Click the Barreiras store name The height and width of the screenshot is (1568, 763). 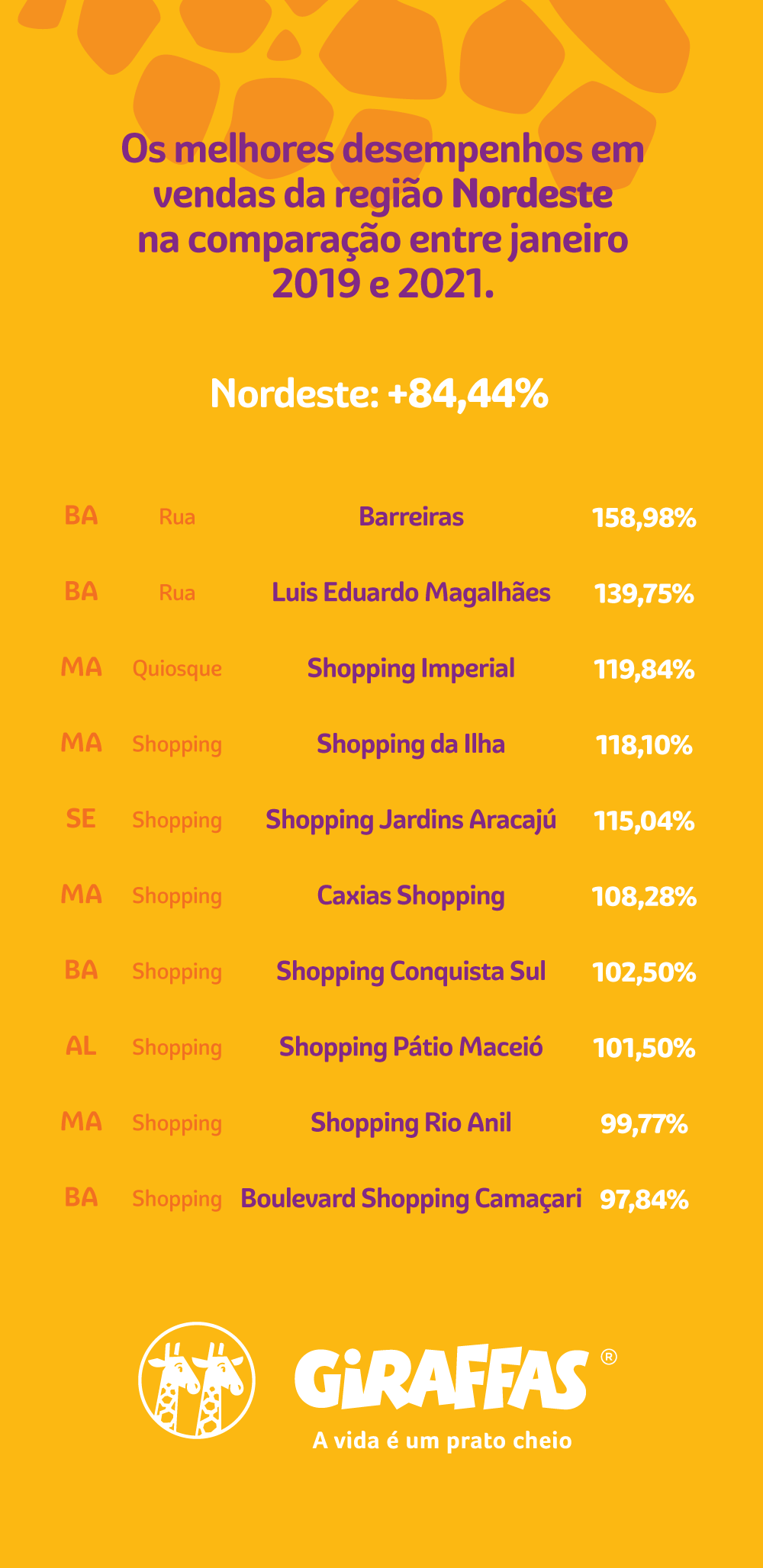[411, 517]
